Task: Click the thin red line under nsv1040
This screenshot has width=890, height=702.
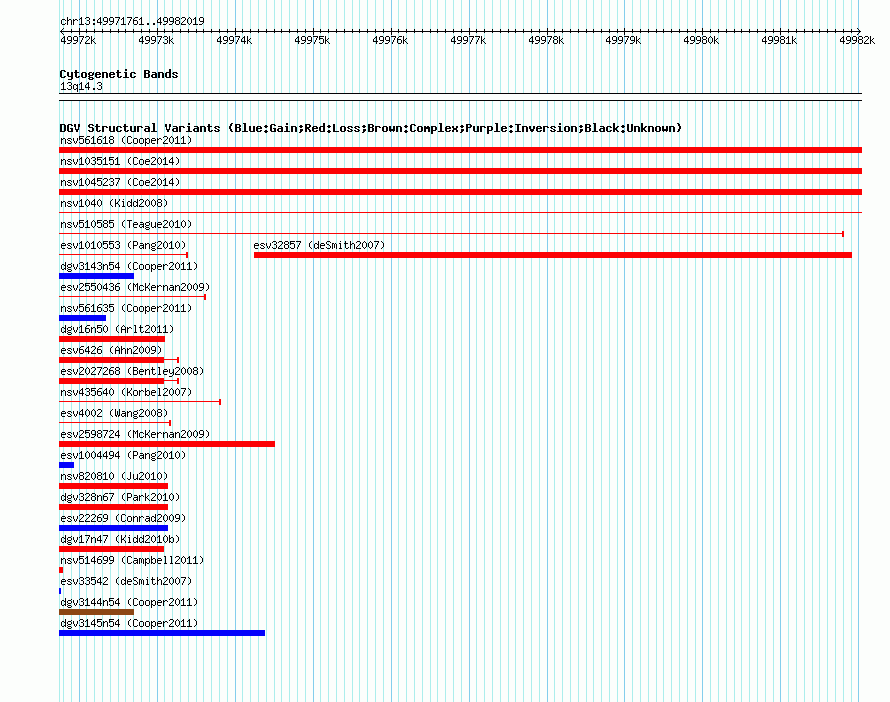Action: [460, 212]
